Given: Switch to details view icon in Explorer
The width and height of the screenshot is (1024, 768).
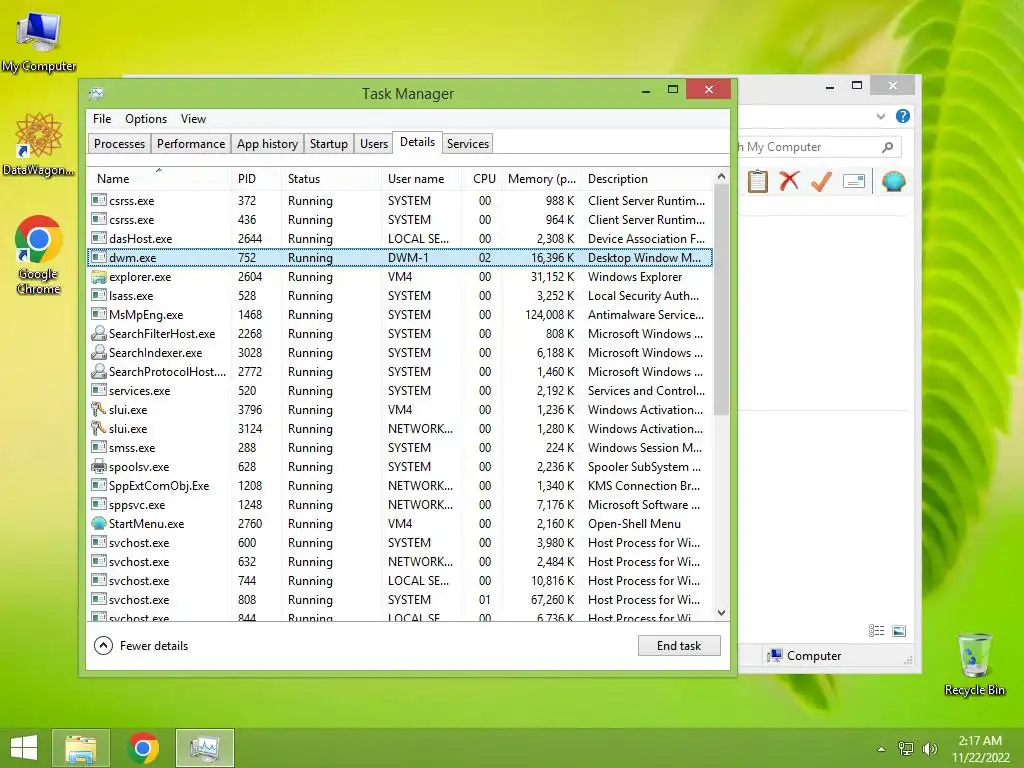Looking at the screenshot, I should tap(876, 631).
